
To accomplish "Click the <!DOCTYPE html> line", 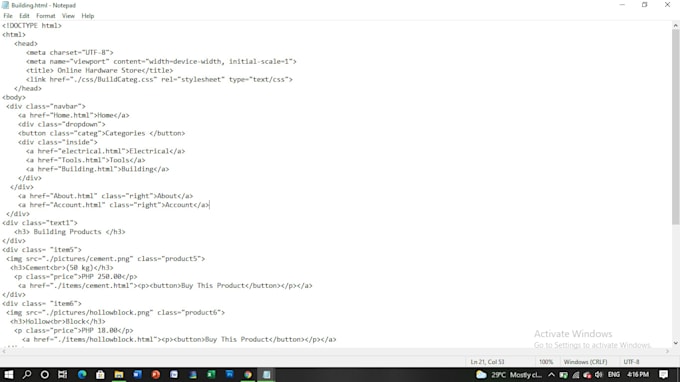I will point(32,26).
